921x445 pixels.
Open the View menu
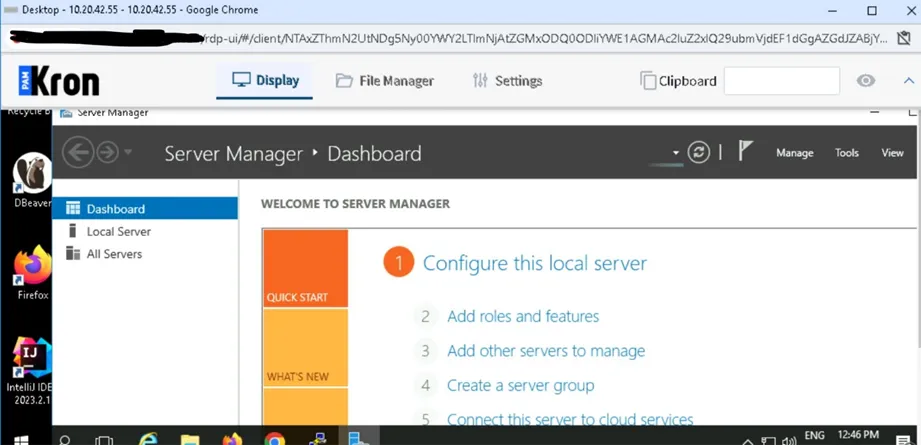tap(892, 153)
